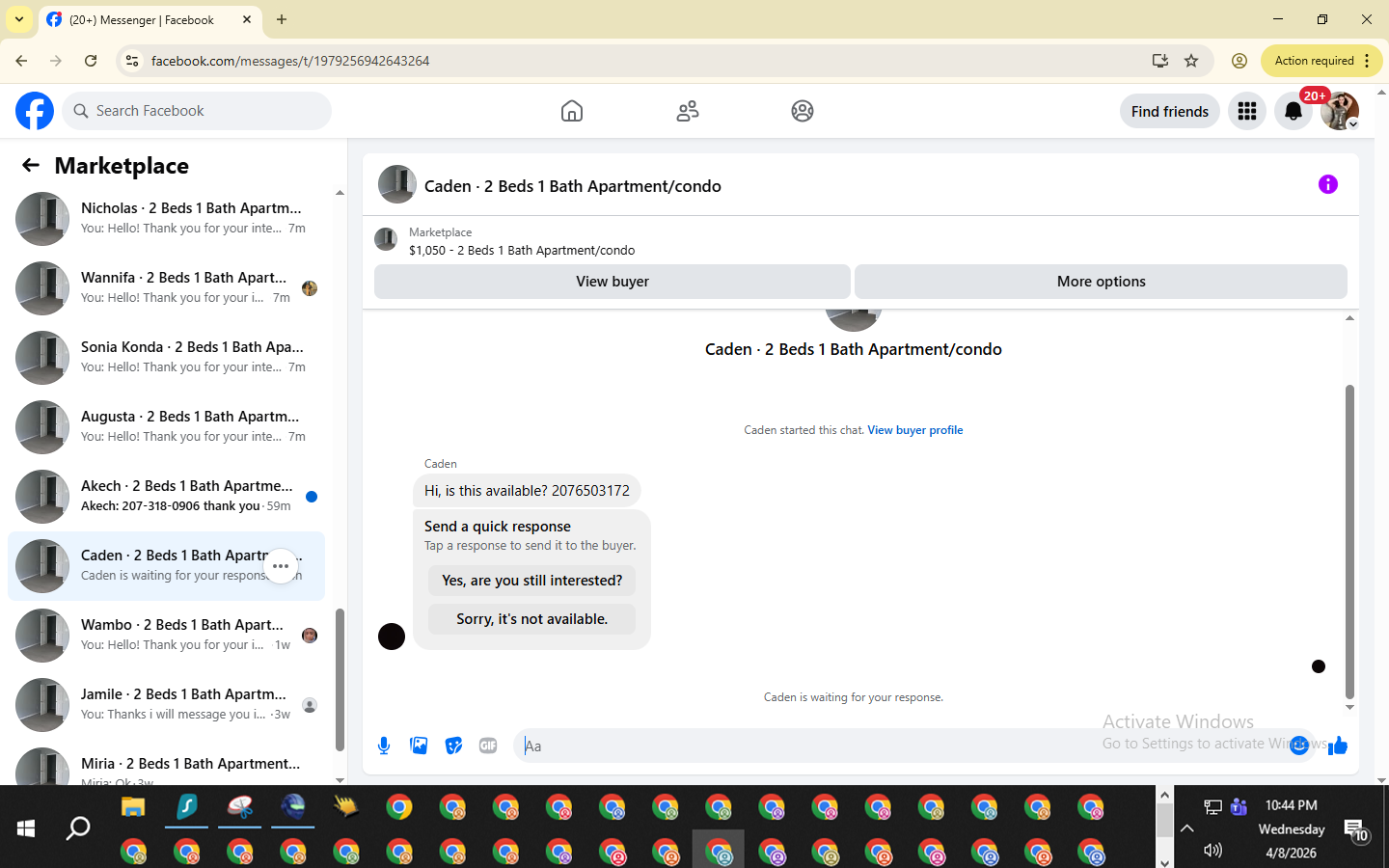The height and width of the screenshot is (868, 1389).
Task: Show hidden system tray icons
Action: pos(1187,827)
